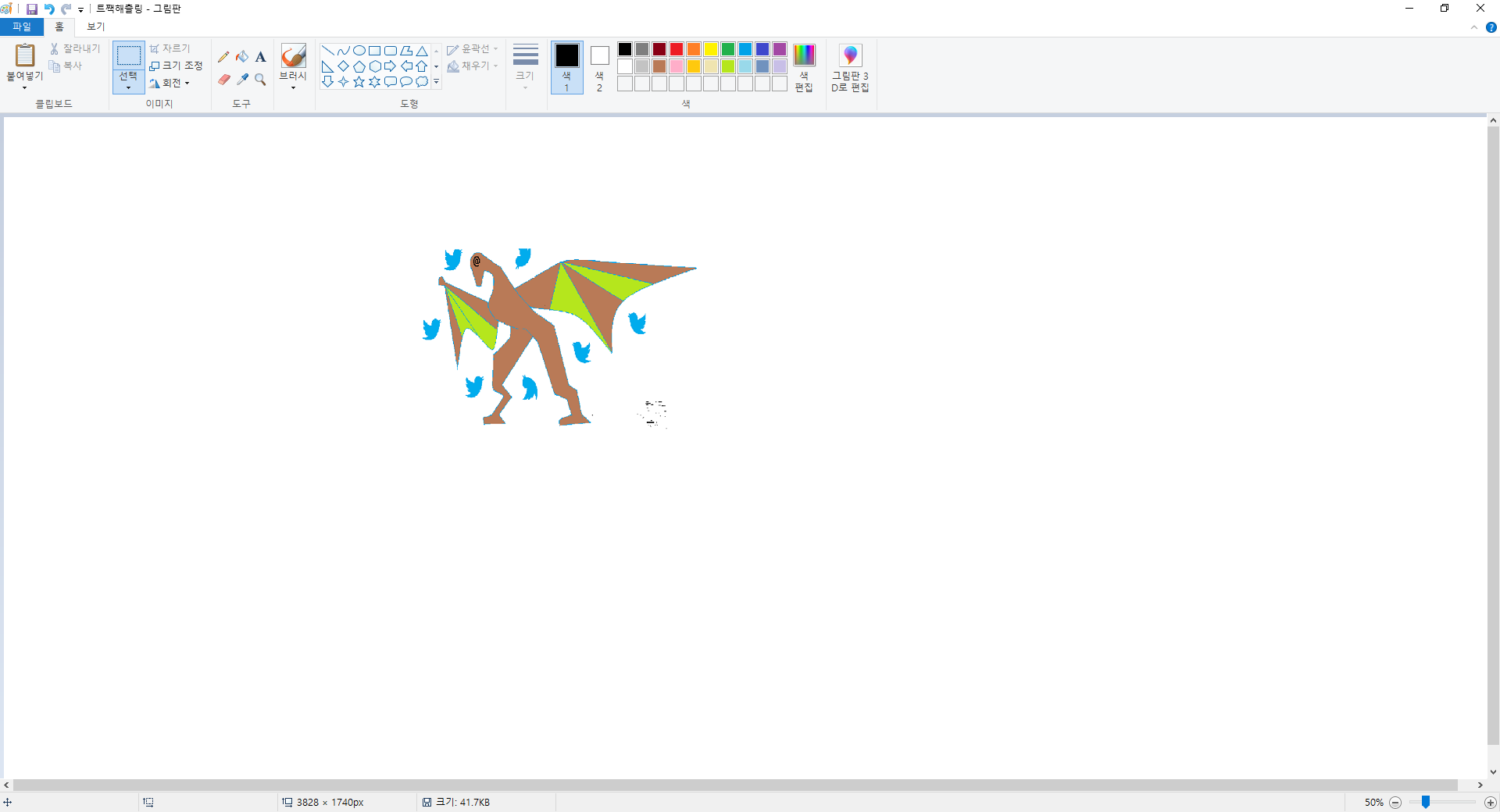Open the Size (크기) line thickness dropdown
Viewport: 1500px width, 812px height.
526,68
